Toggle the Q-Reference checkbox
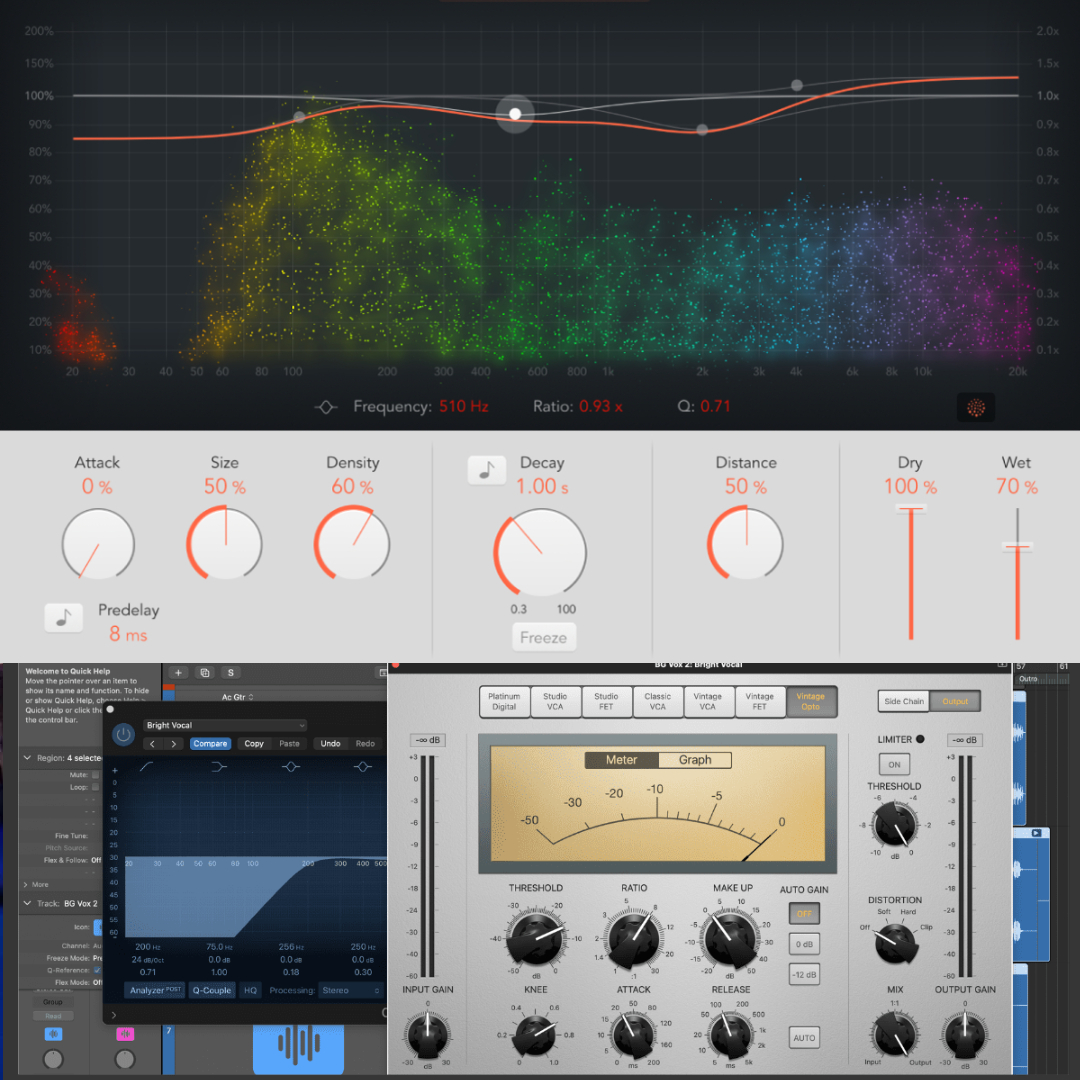The height and width of the screenshot is (1080, 1080). (96, 969)
